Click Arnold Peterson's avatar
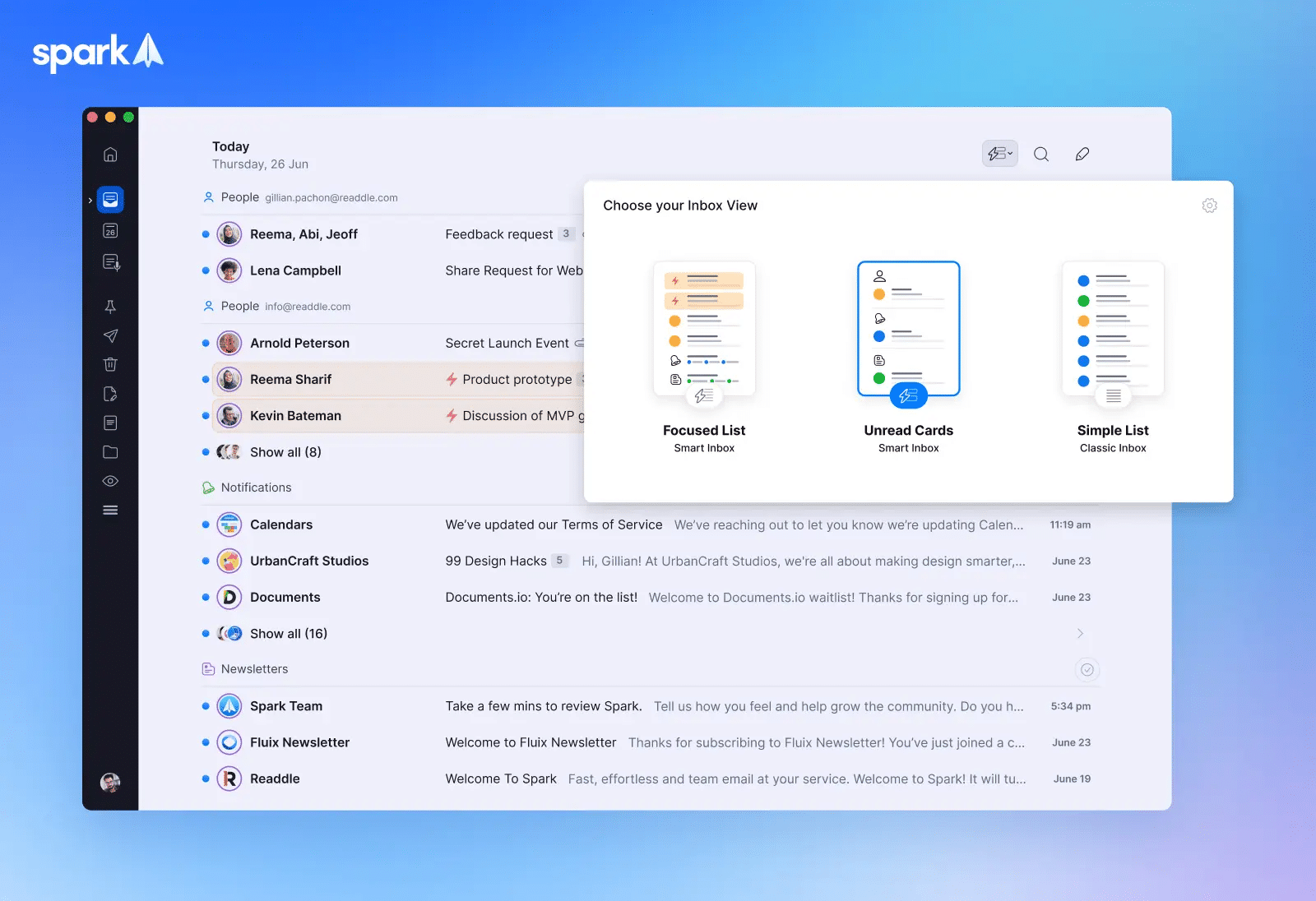 229,343
